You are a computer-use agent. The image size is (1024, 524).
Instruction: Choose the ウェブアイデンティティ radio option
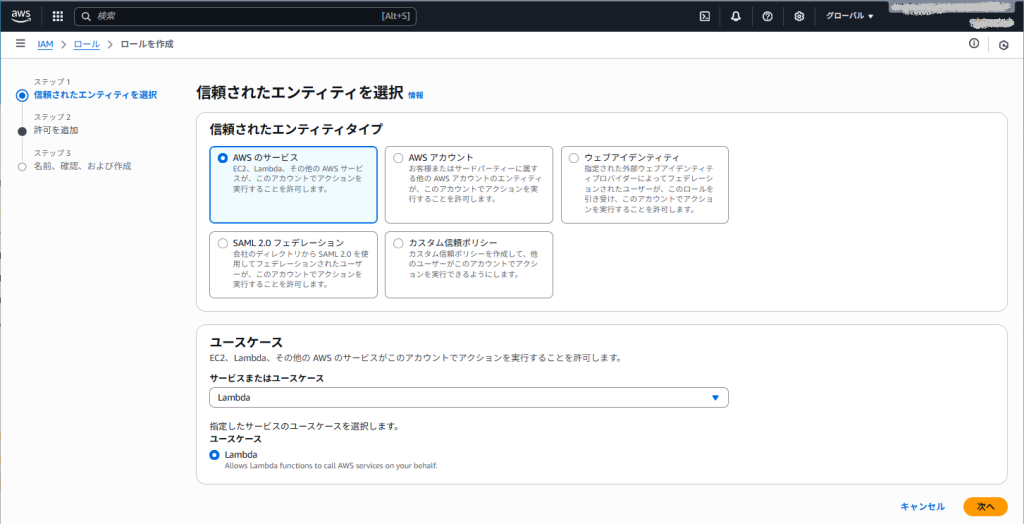pos(574,158)
